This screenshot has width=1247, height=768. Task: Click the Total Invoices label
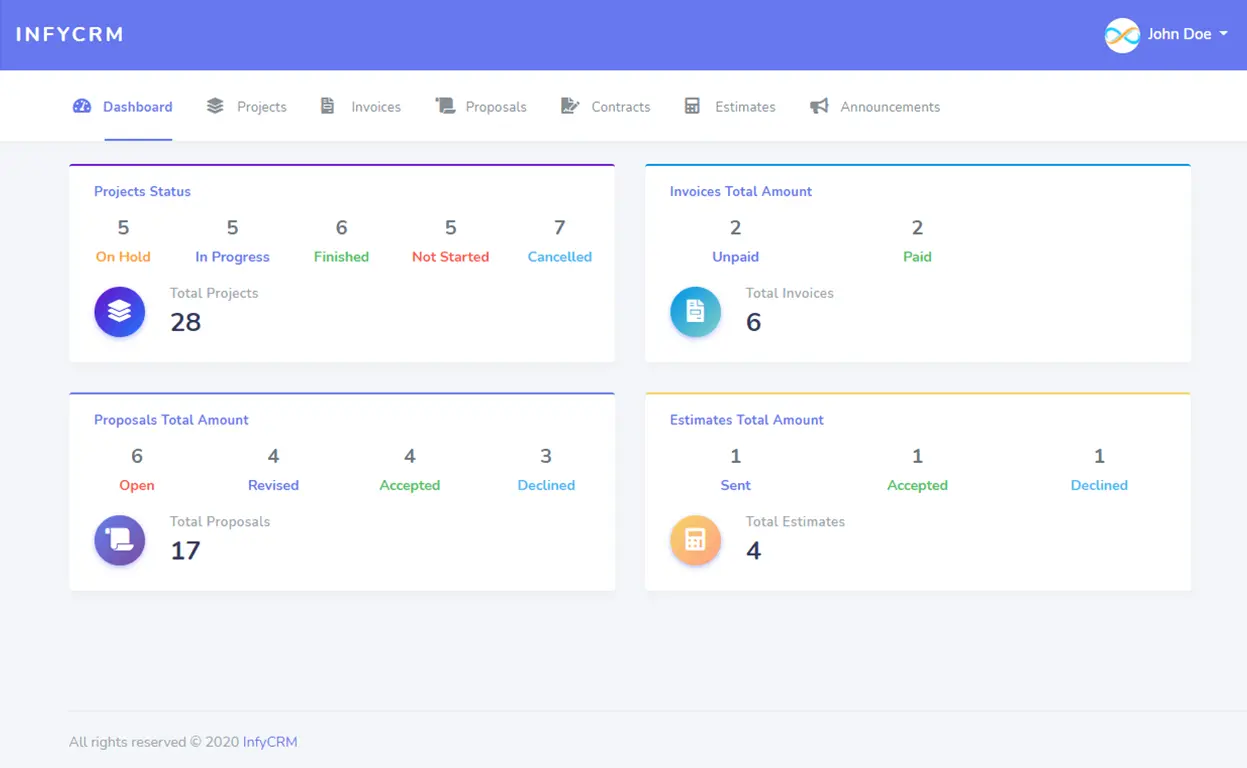pos(789,293)
